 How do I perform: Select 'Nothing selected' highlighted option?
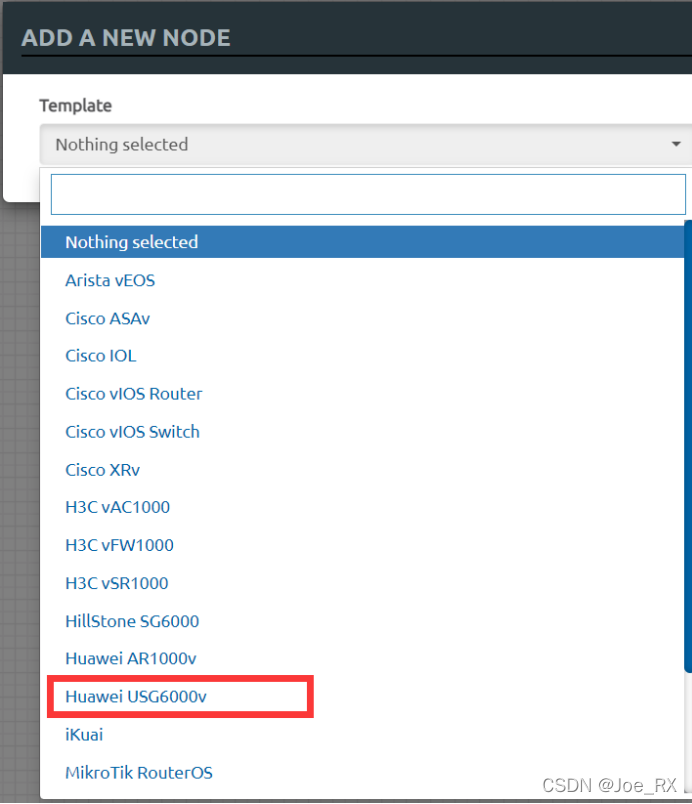coord(363,242)
